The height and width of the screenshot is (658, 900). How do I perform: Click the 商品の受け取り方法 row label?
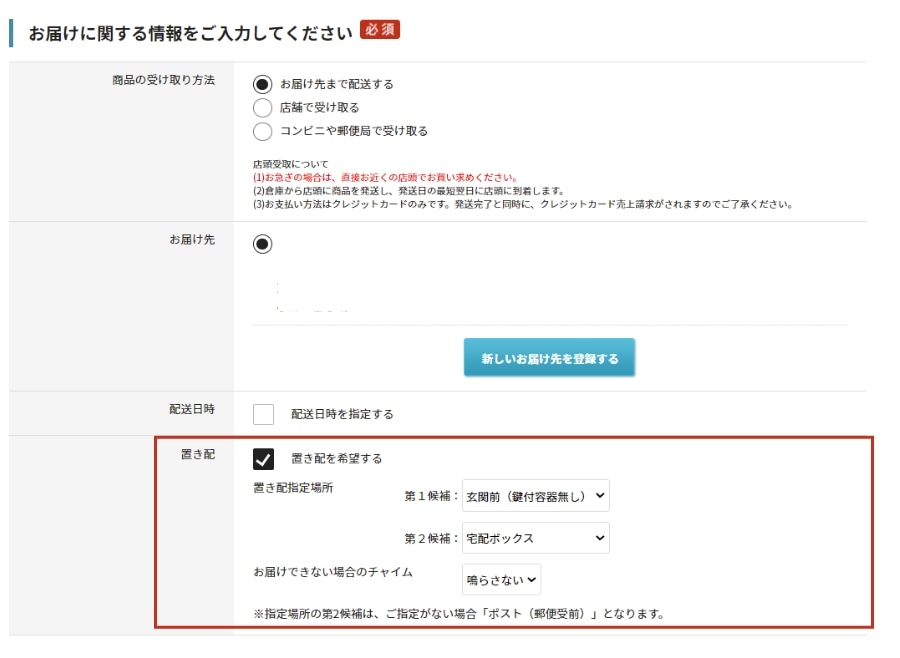(163, 80)
